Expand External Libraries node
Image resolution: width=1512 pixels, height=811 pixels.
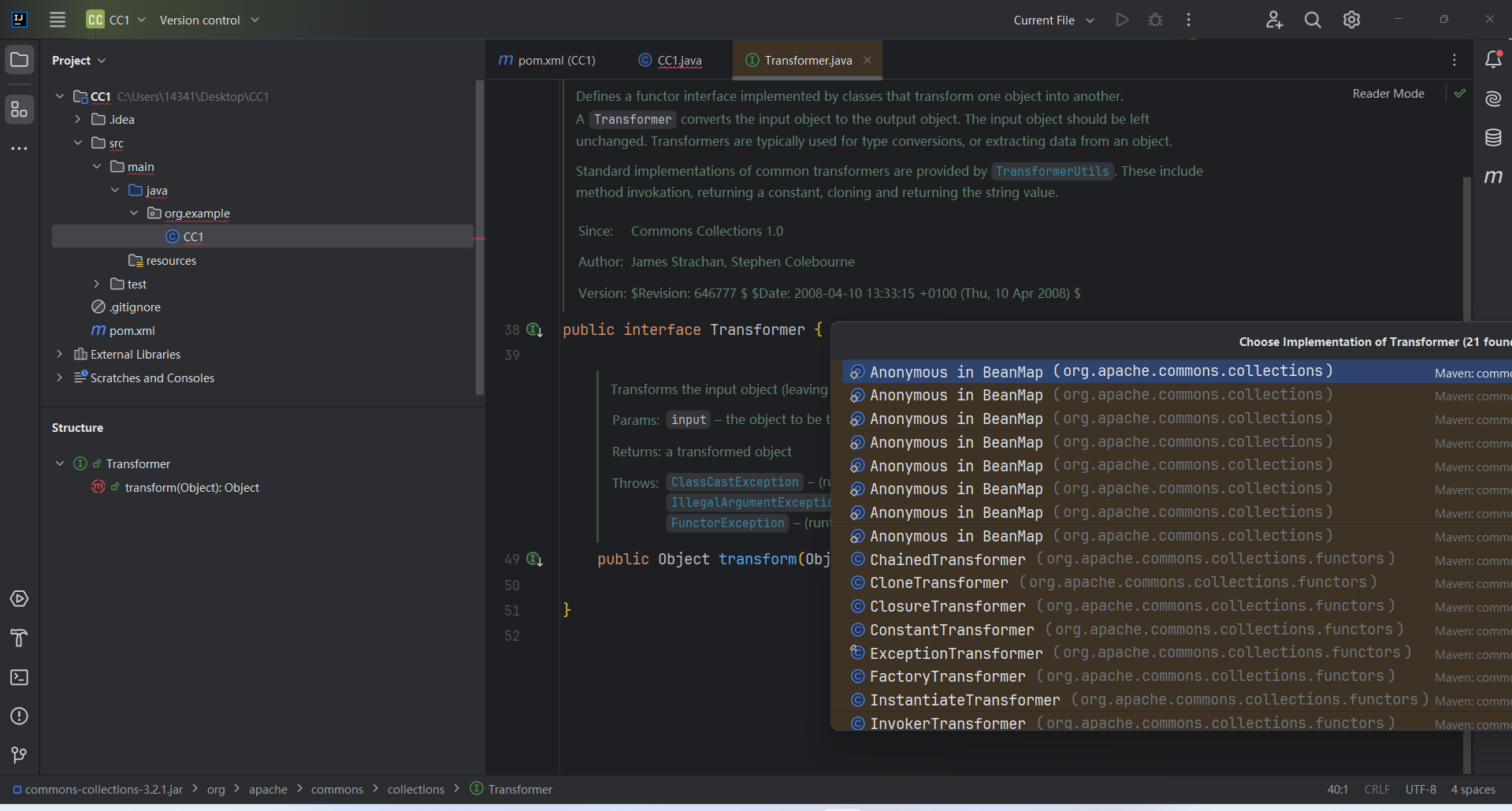click(x=59, y=354)
